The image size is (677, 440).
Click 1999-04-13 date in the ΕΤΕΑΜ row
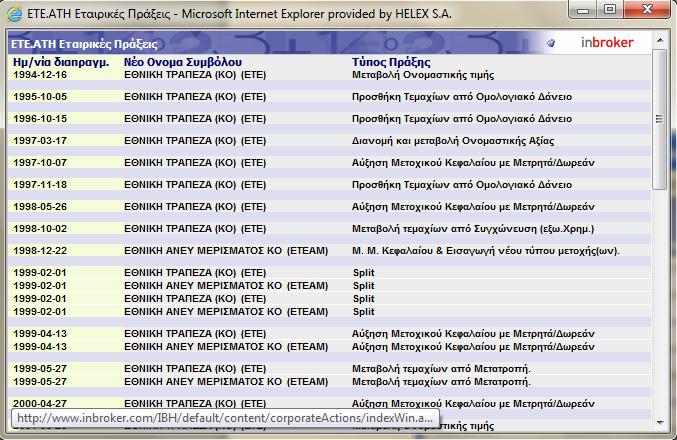[40, 347]
